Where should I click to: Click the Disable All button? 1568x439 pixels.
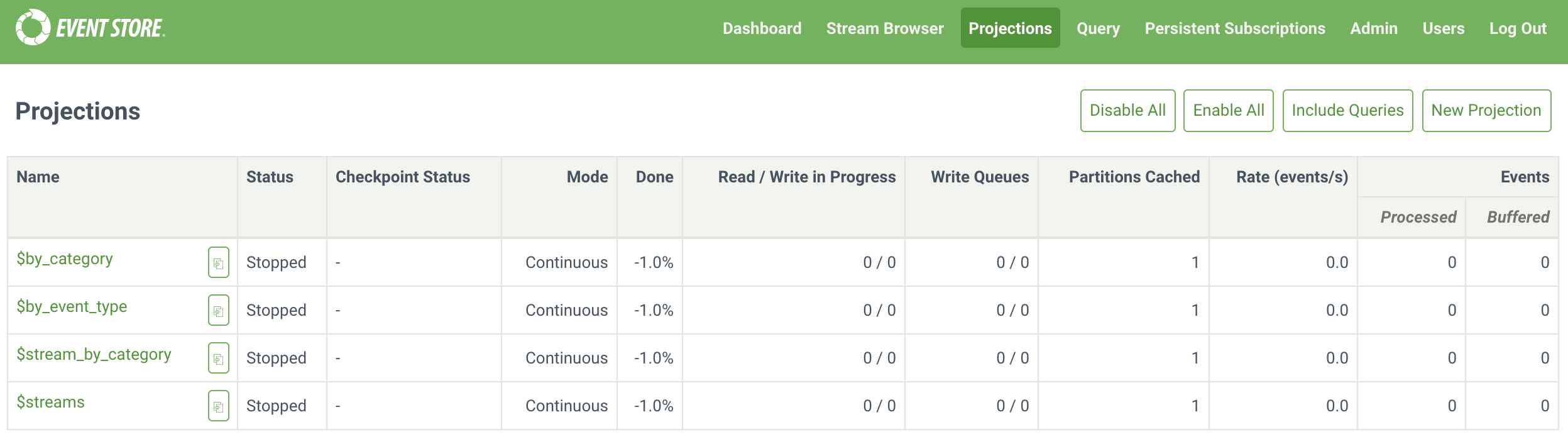click(1128, 110)
